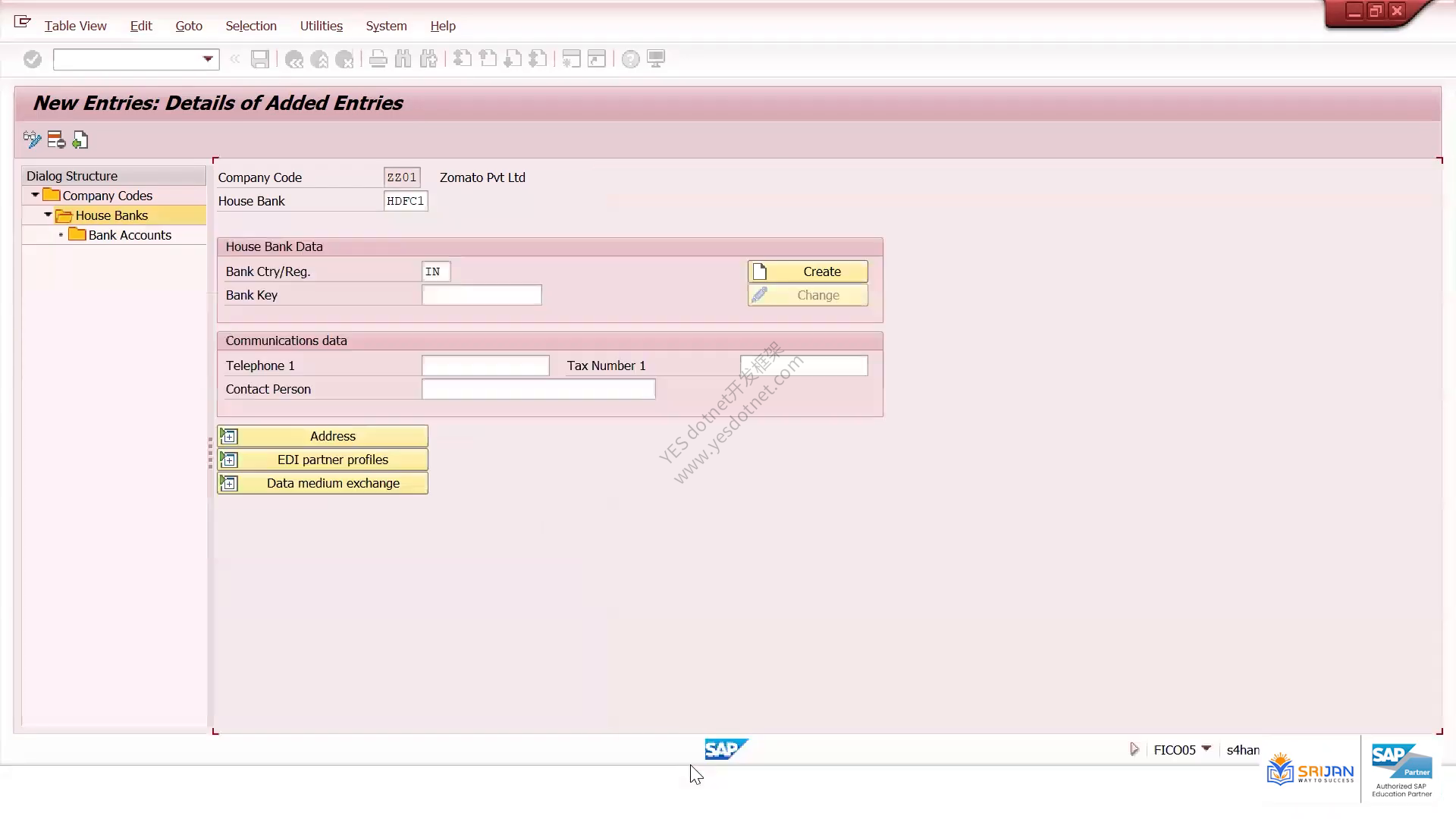Click the Create button for house bank data
This screenshot has width=1456, height=819.
point(808,271)
